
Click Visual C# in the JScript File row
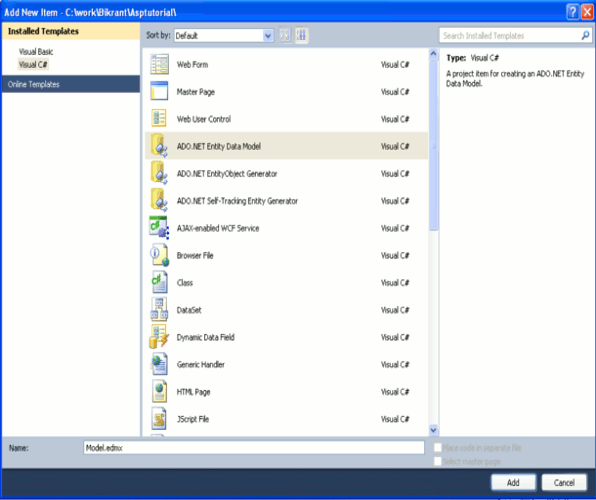click(395, 419)
